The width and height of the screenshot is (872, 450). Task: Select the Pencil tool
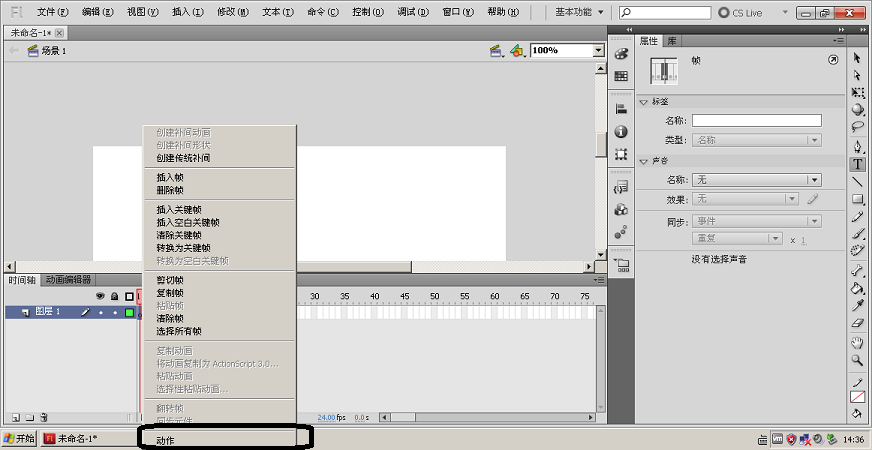[x=857, y=217]
